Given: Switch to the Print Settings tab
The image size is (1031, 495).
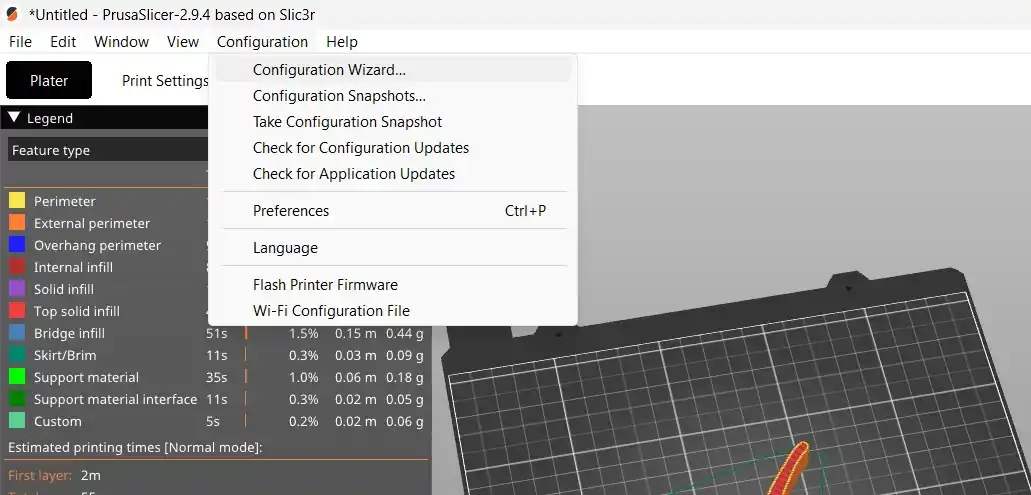Looking at the screenshot, I should pyautogui.click(x=165, y=81).
